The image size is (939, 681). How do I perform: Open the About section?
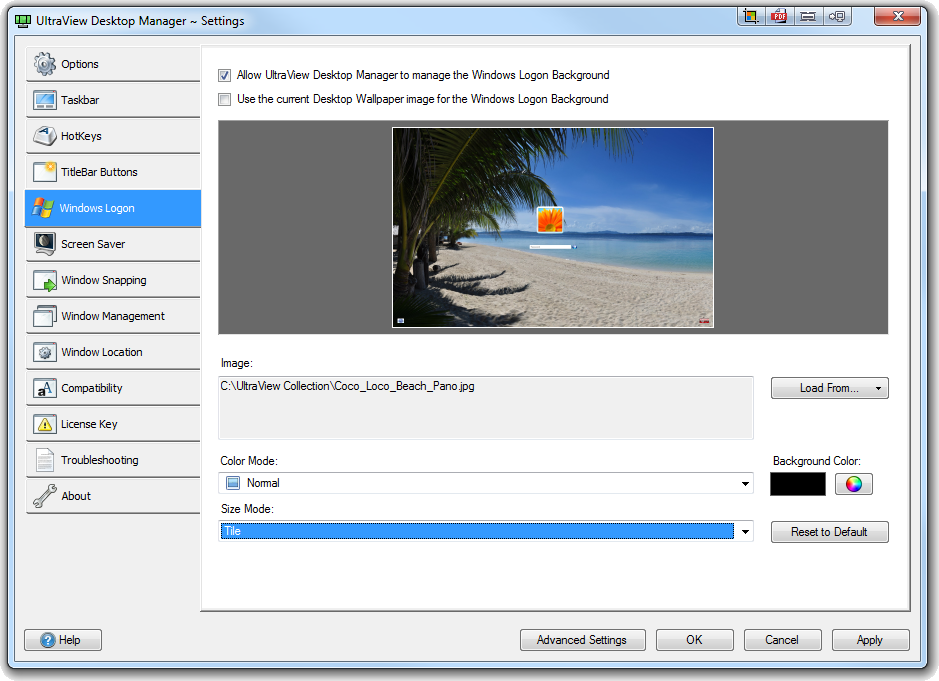tap(113, 496)
